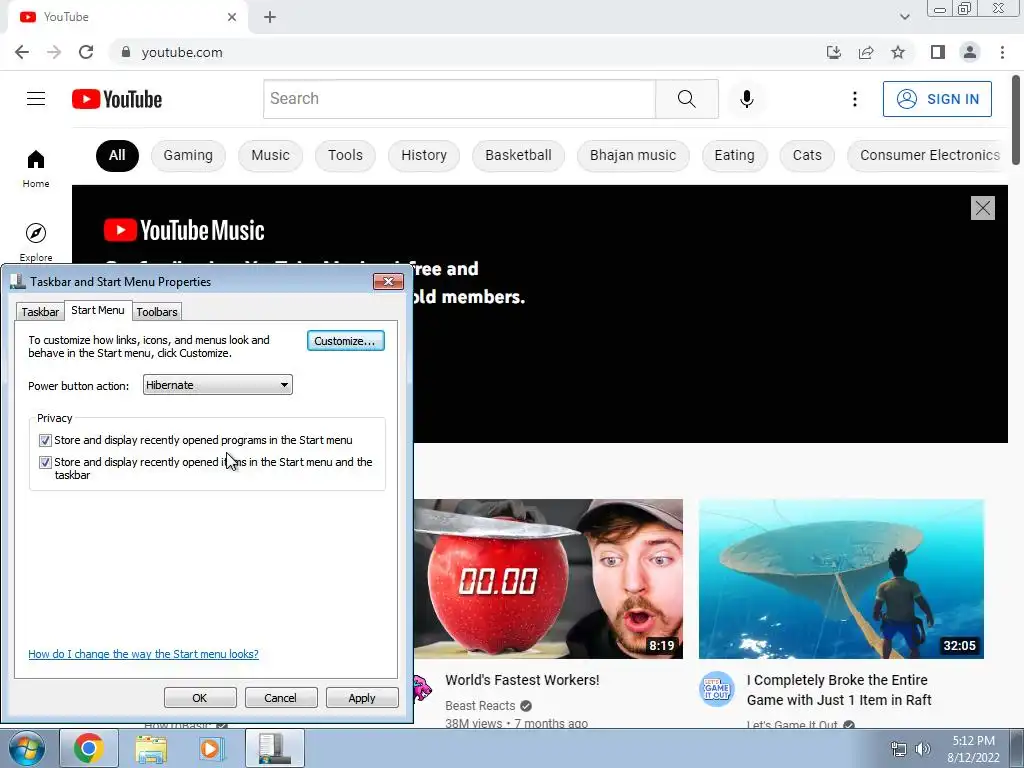Screen dimensions: 1024x768
Task: Click the network tray icon
Action: (899, 749)
